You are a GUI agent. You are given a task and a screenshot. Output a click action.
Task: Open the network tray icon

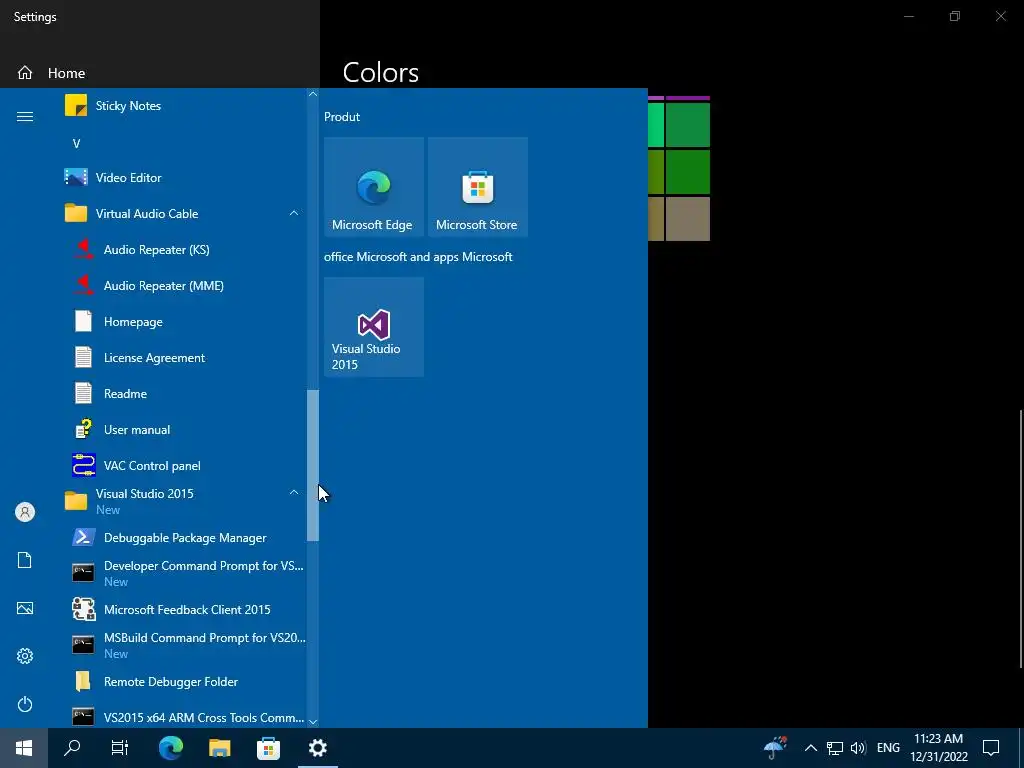click(835, 748)
